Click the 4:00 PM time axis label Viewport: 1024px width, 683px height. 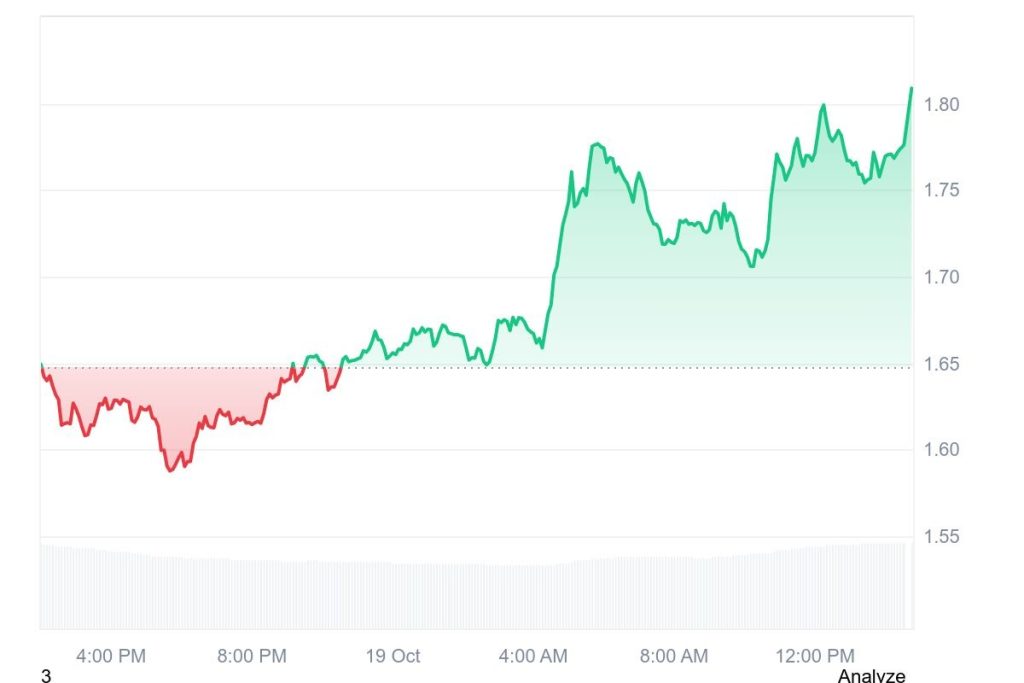[111, 656]
